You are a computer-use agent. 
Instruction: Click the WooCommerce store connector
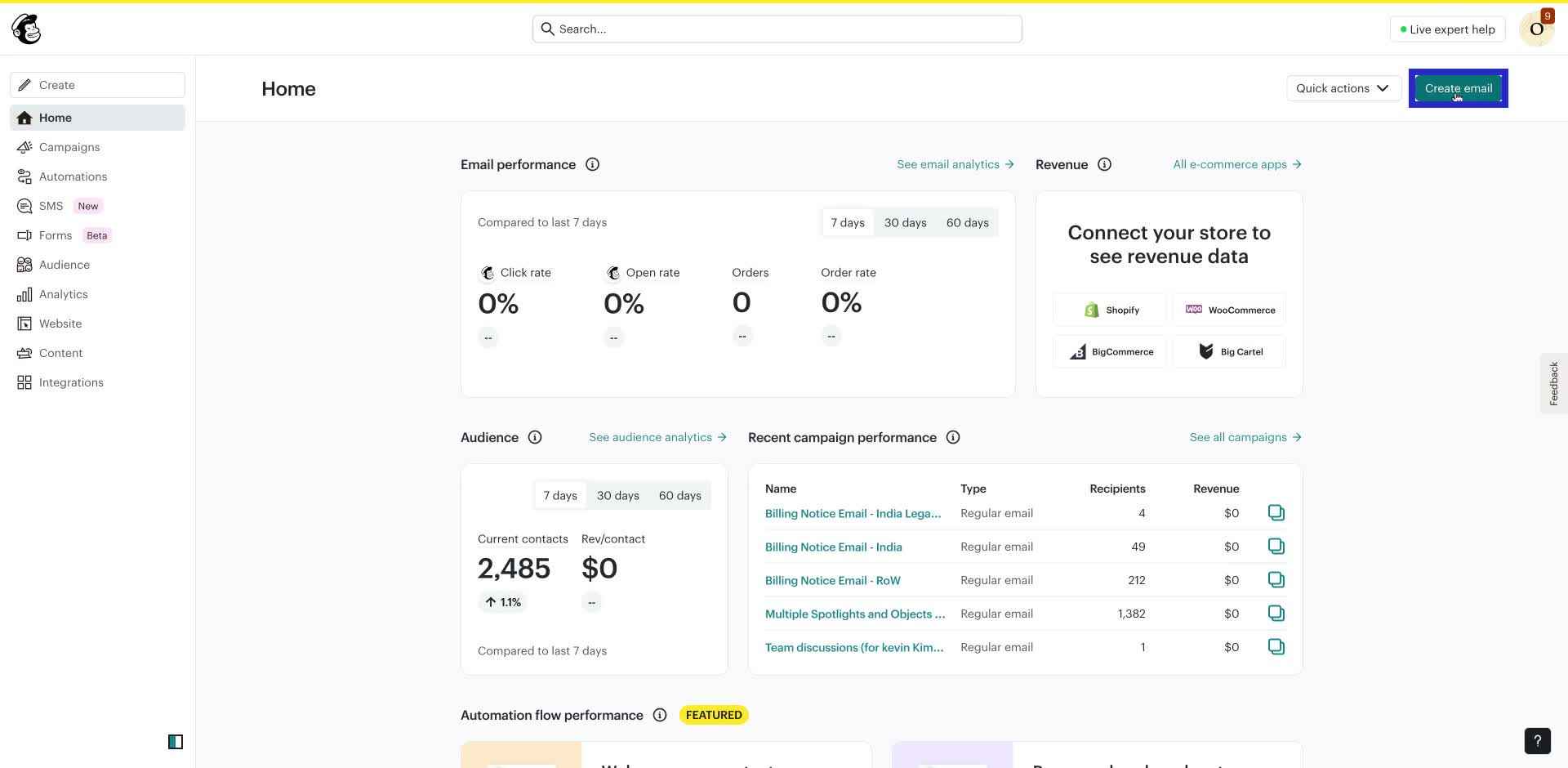[1229, 309]
